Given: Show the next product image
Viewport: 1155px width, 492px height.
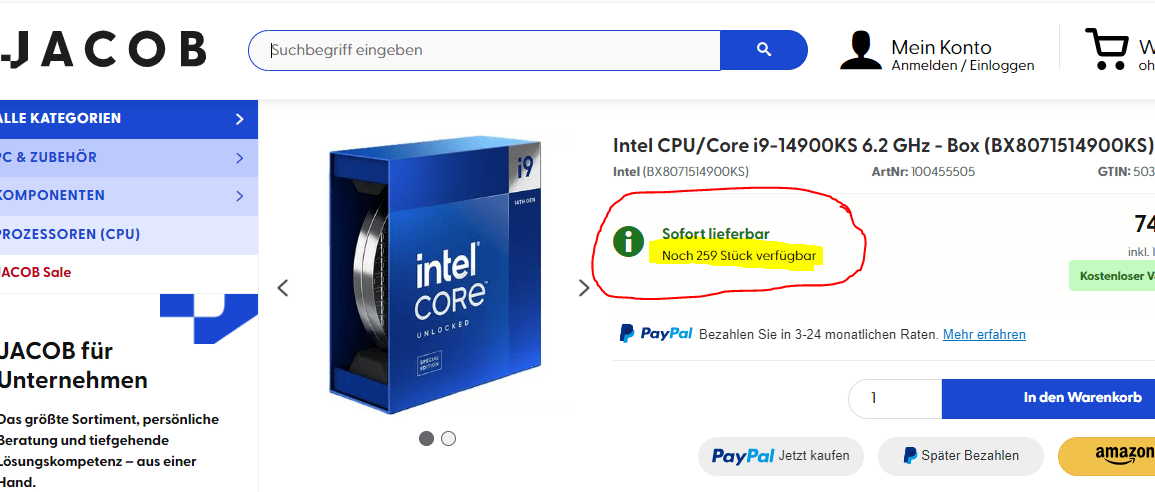Looking at the screenshot, I should 584,288.
